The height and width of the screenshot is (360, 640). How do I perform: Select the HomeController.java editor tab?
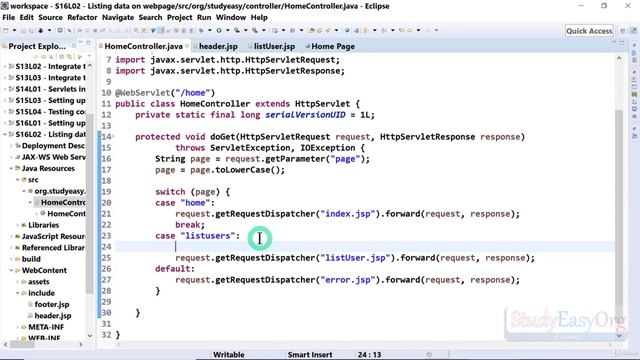[143, 46]
